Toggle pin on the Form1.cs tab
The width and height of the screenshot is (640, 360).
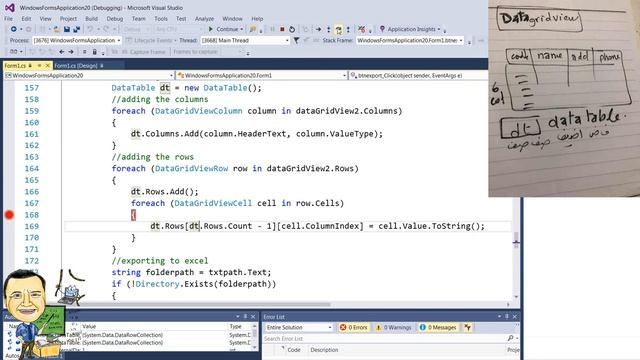click(x=40, y=66)
